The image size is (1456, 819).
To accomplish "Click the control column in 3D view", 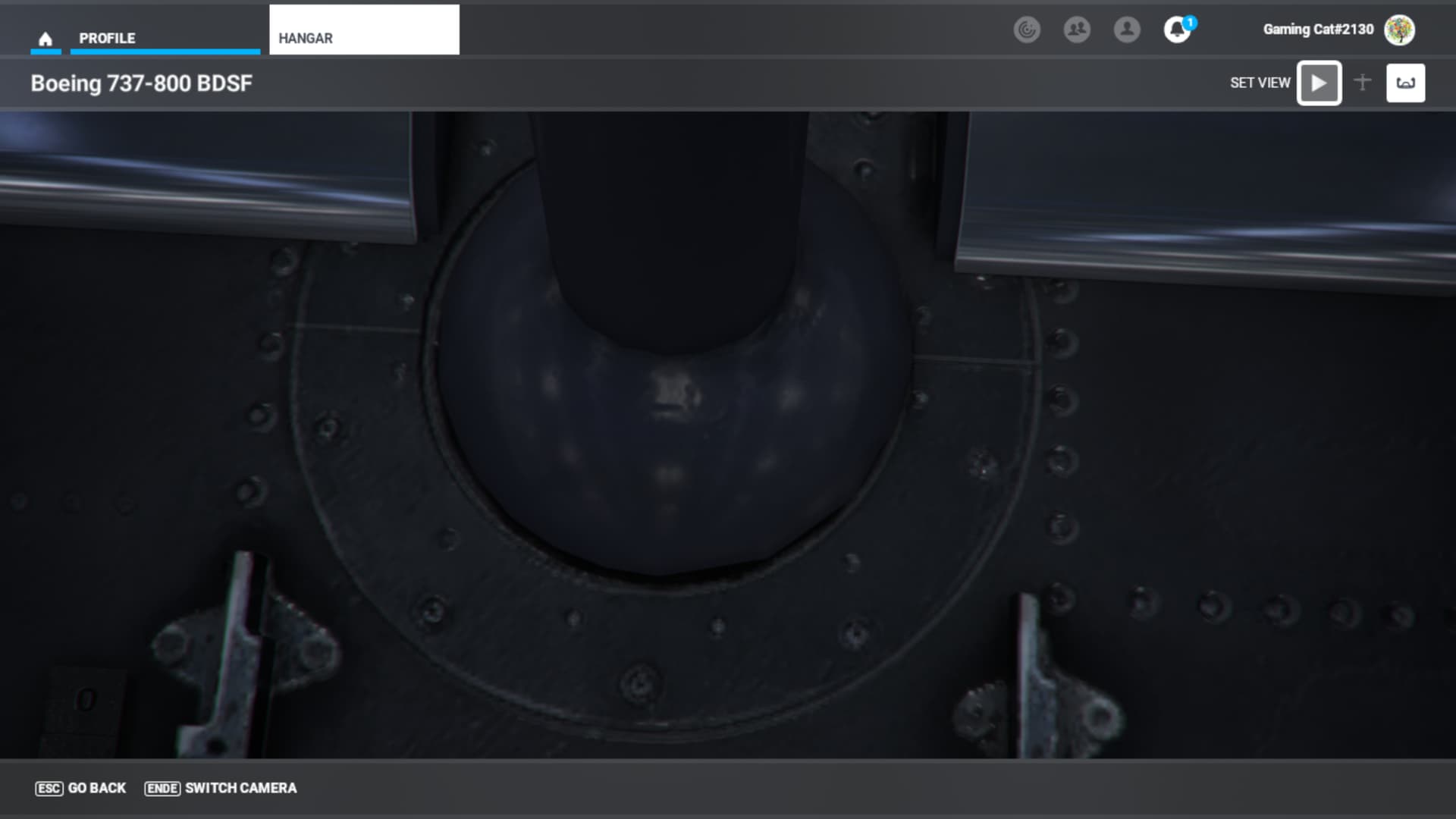I will point(671,227).
